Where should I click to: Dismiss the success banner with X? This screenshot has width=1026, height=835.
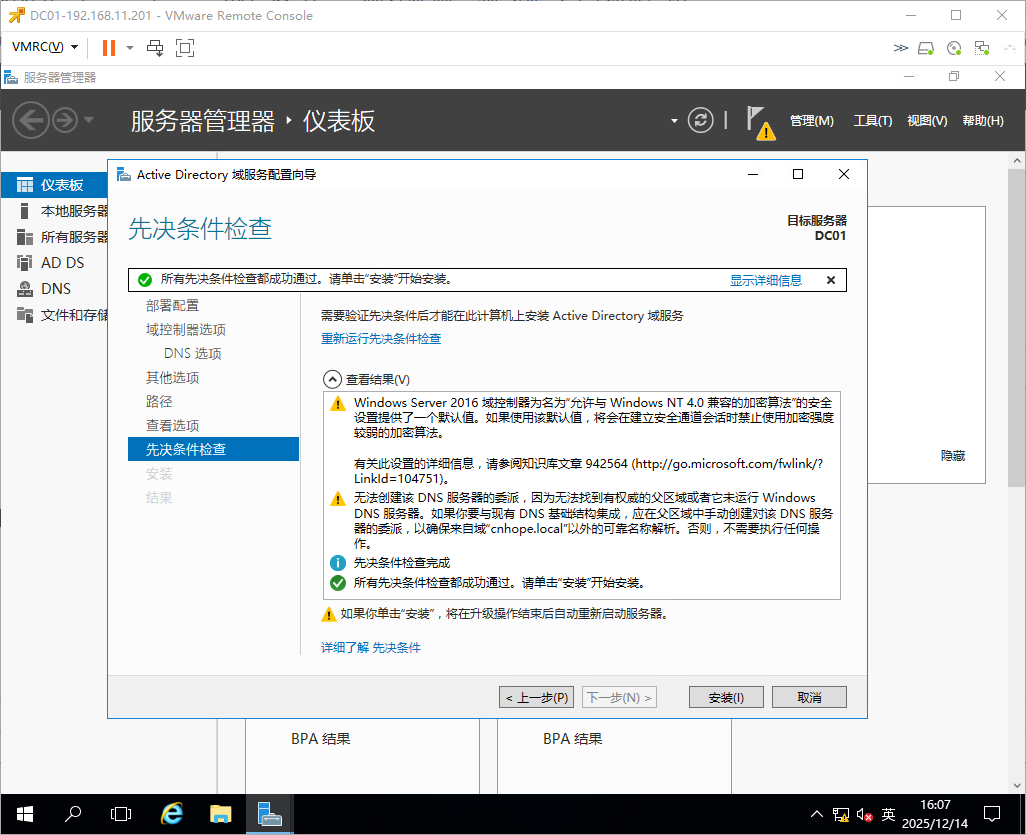[830, 280]
